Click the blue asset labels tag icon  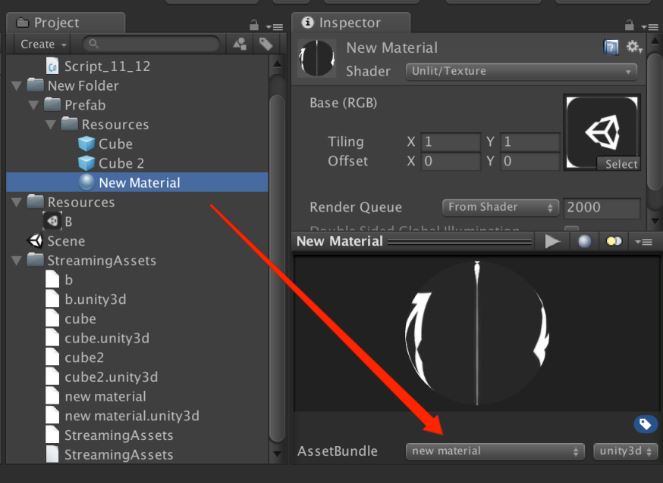pos(645,424)
